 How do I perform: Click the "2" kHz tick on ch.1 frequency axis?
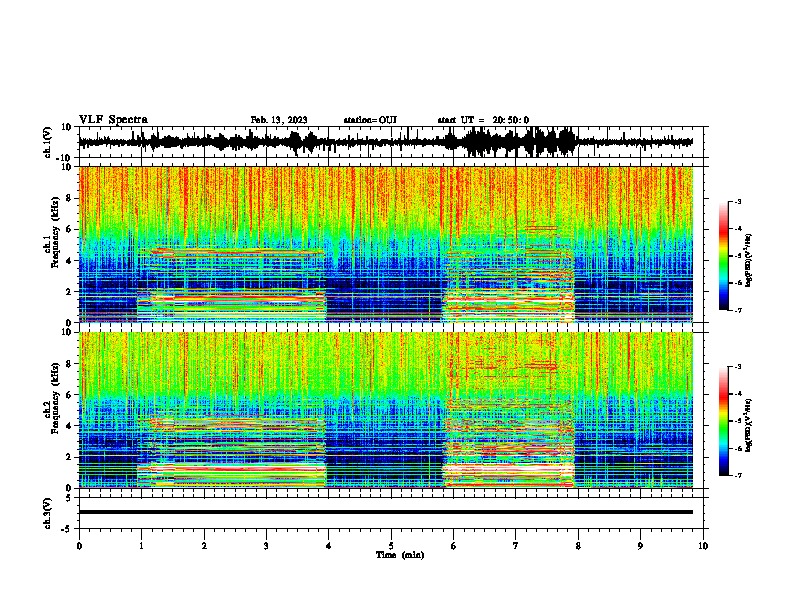pos(70,292)
